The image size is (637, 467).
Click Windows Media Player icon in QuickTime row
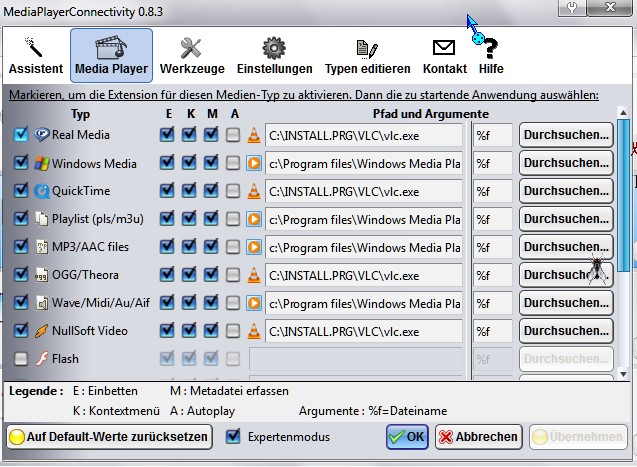coord(254,191)
